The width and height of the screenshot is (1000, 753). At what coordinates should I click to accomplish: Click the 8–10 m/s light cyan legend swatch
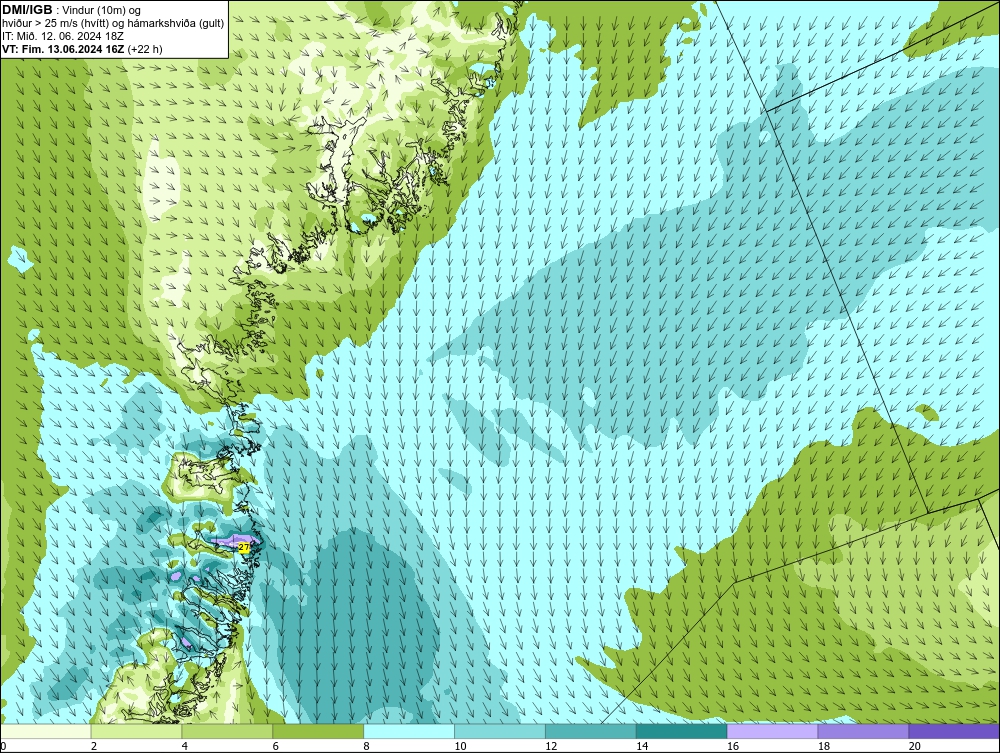click(409, 731)
